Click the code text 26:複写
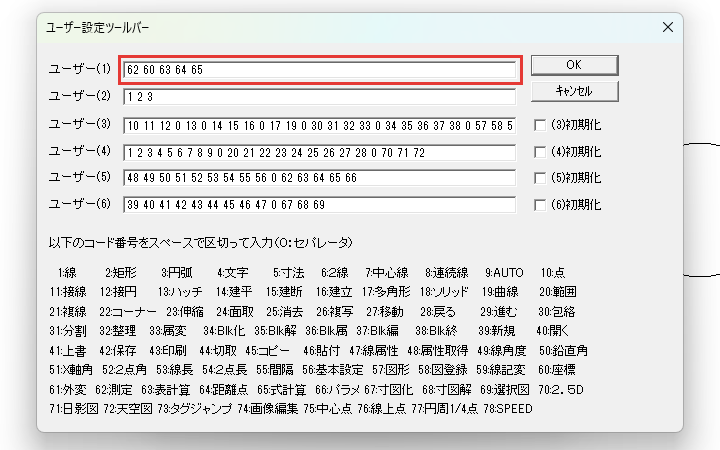Viewport: 720px width, 450px height. [x=335, y=312]
